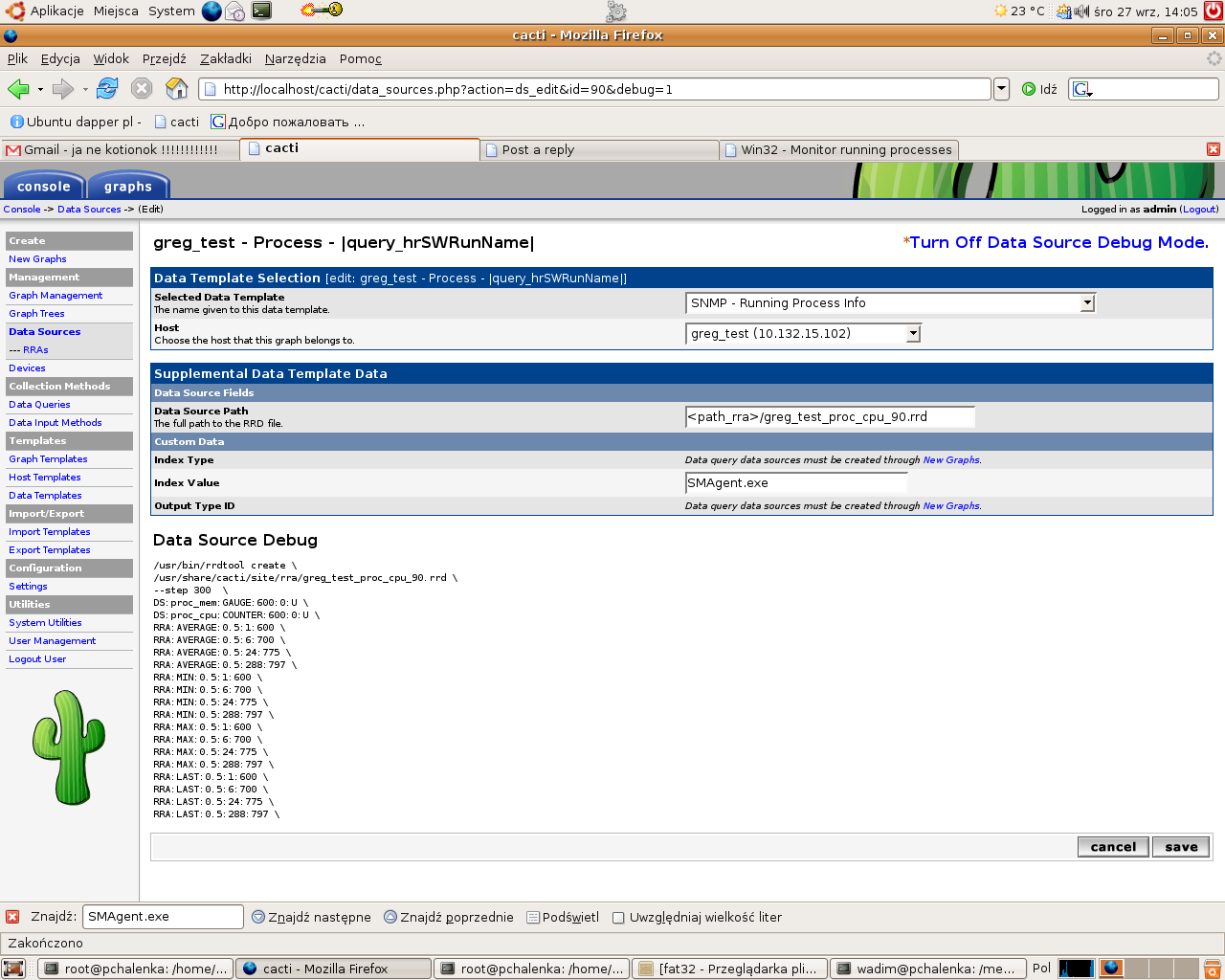The image size is (1225, 980).
Task: Reload the current page
Action: click(x=107, y=89)
